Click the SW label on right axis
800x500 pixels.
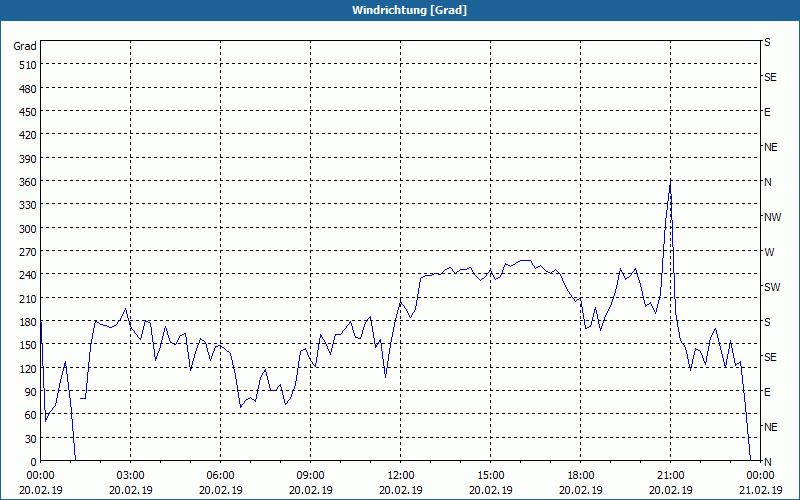pyautogui.click(x=772, y=287)
